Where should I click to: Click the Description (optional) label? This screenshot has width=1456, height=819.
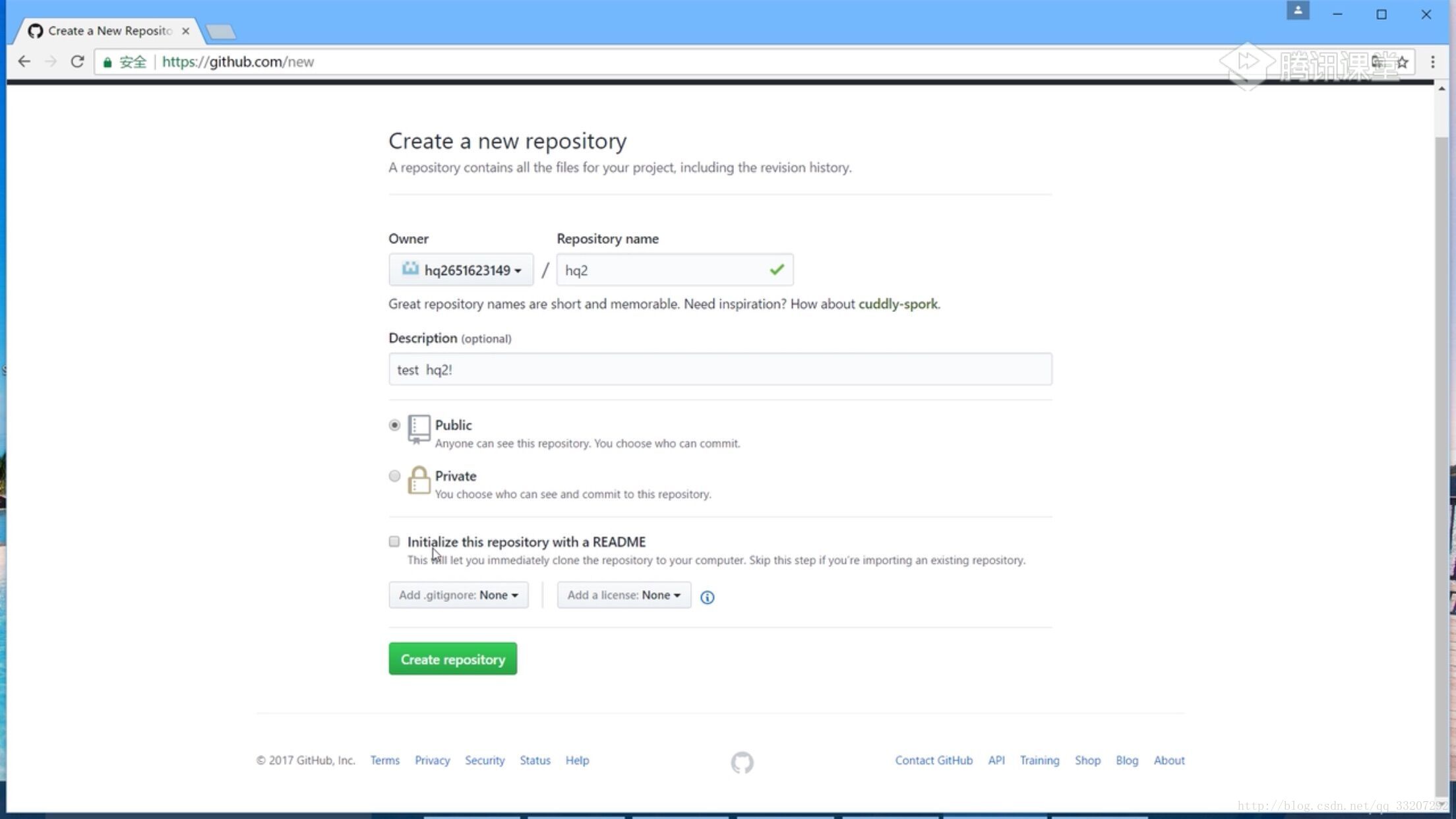pos(450,338)
